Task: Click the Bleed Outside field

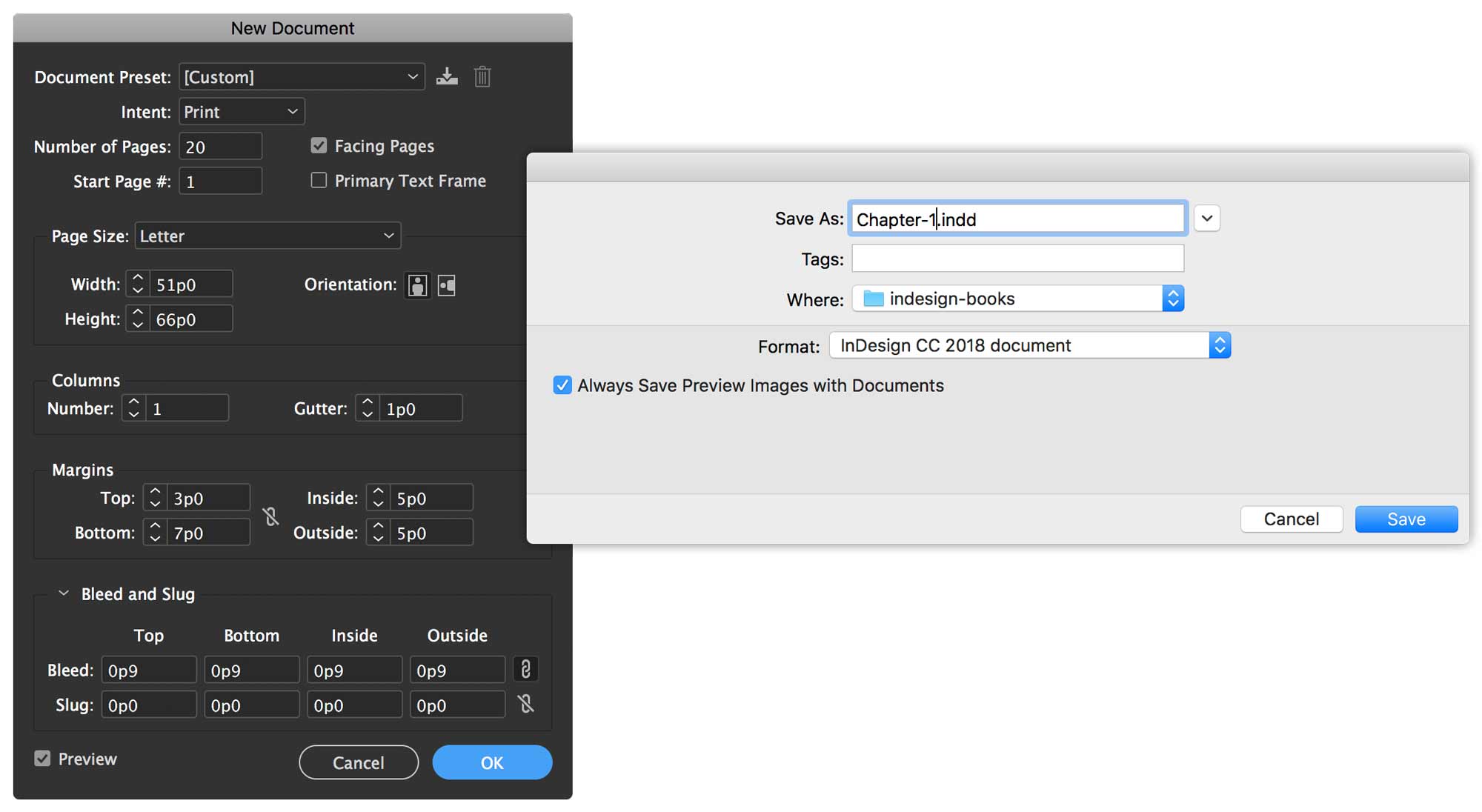Action: click(x=458, y=670)
